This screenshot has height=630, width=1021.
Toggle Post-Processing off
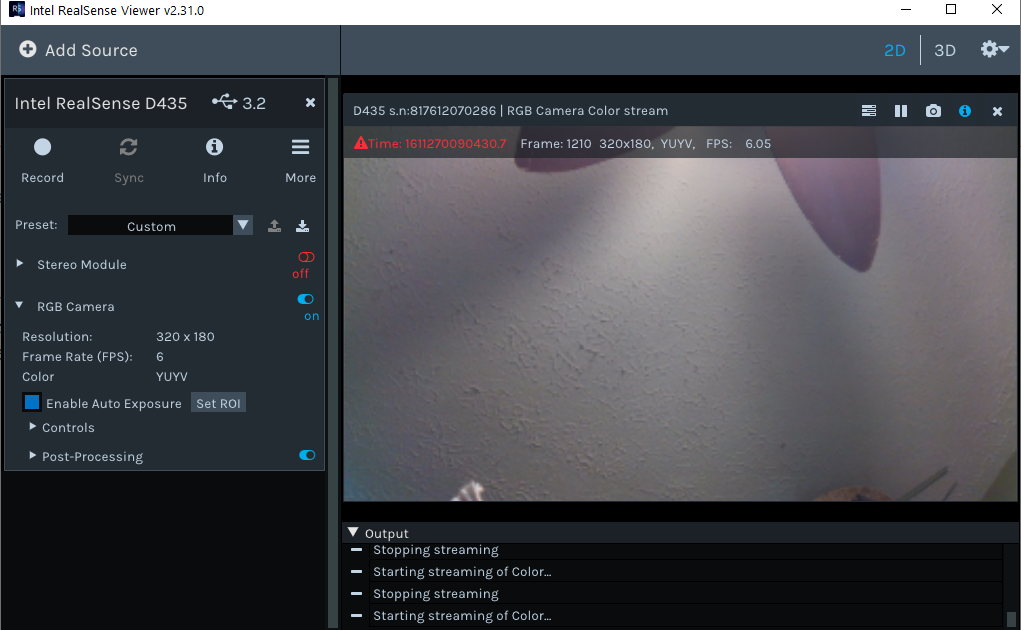306,455
